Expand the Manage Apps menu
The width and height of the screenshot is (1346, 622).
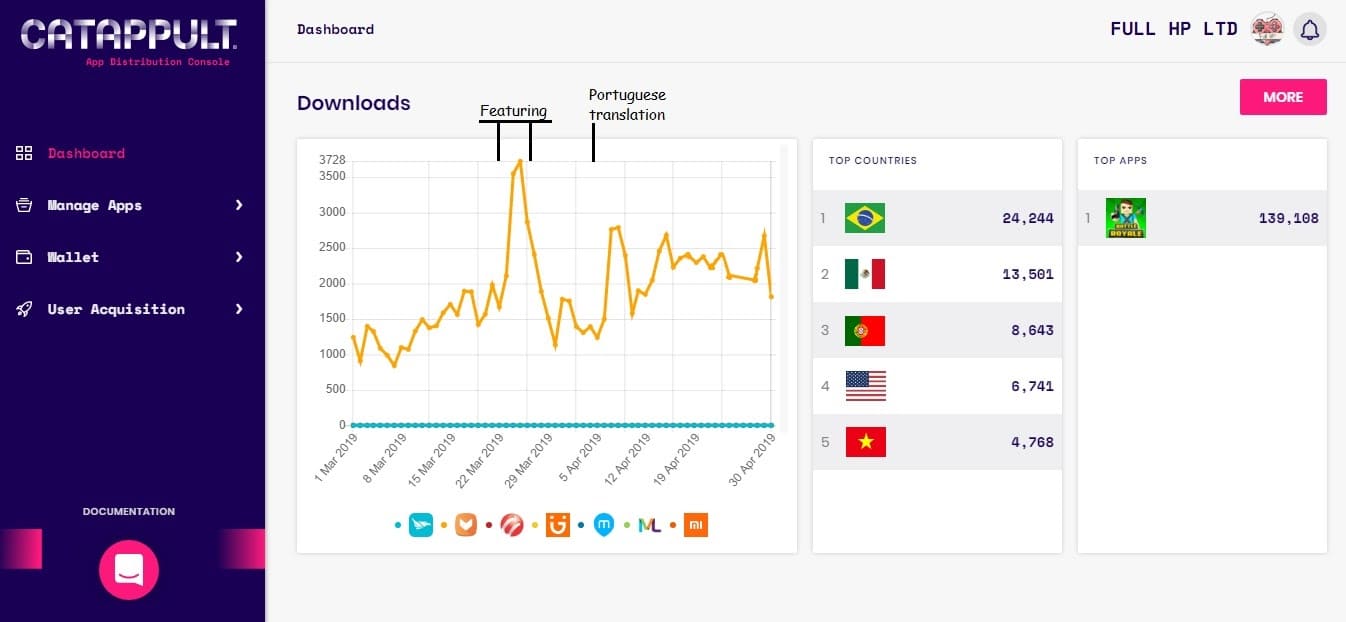93,205
